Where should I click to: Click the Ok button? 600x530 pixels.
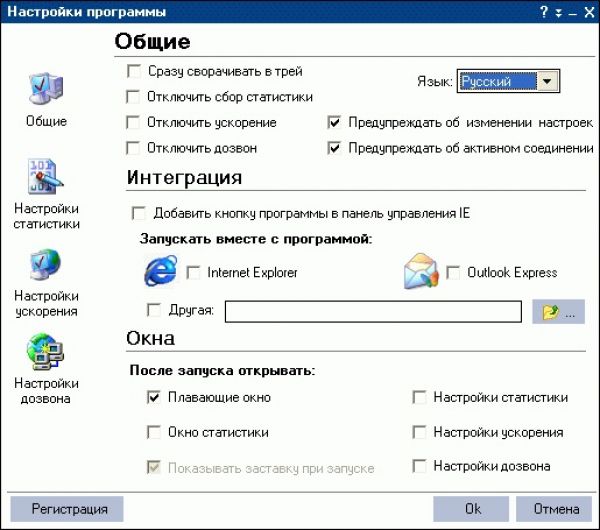point(471,509)
